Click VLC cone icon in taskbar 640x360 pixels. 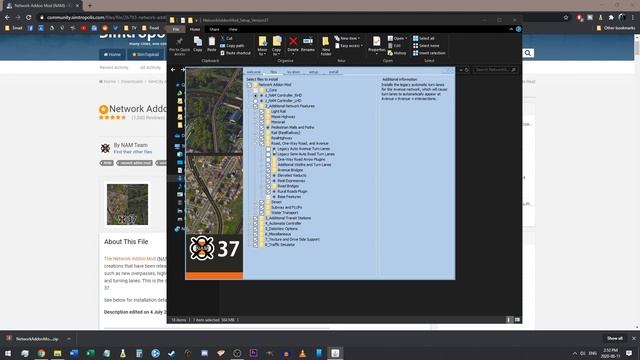click(x=302, y=353)
